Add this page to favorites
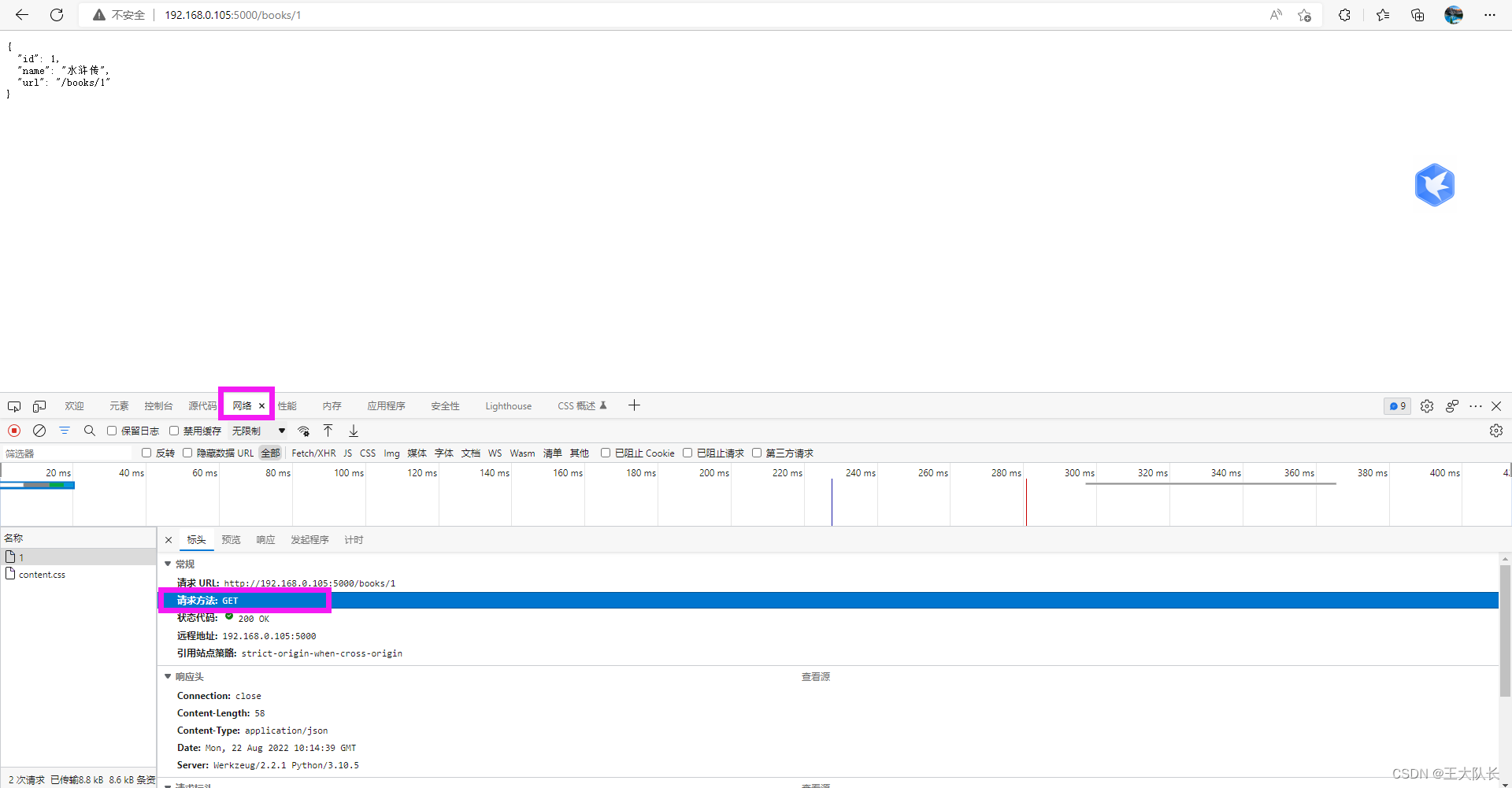 [x=1305, y=15]
